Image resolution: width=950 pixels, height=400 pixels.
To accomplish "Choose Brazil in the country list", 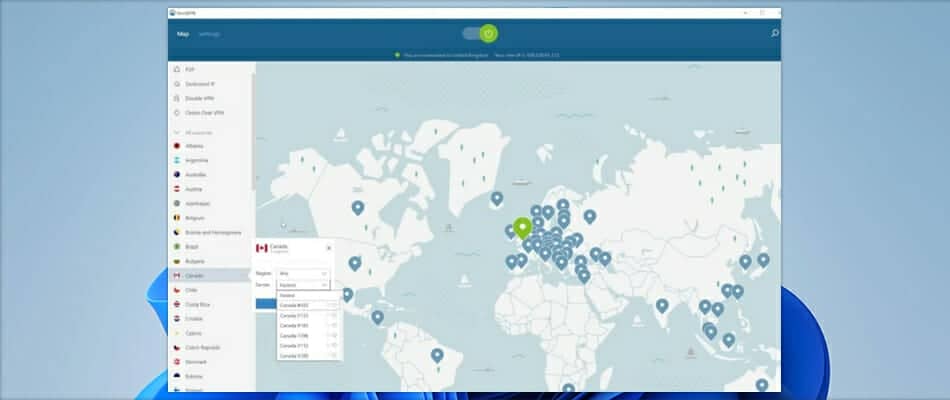I will tap(211, 247).
